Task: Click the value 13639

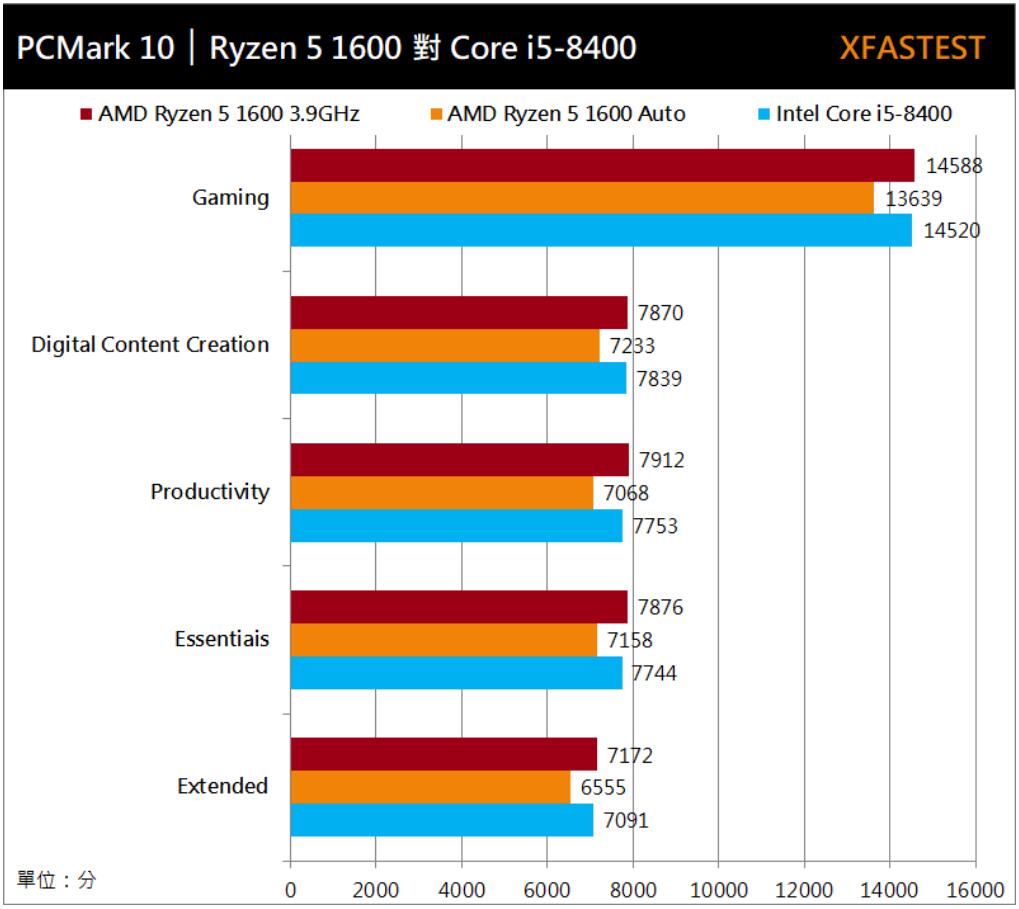Action: pos(914,198)
